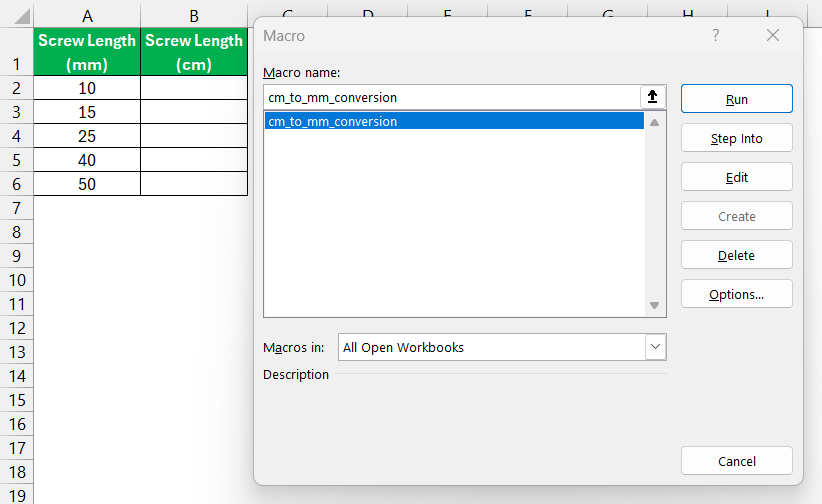Select empty cell B5

tap(194, 160)
